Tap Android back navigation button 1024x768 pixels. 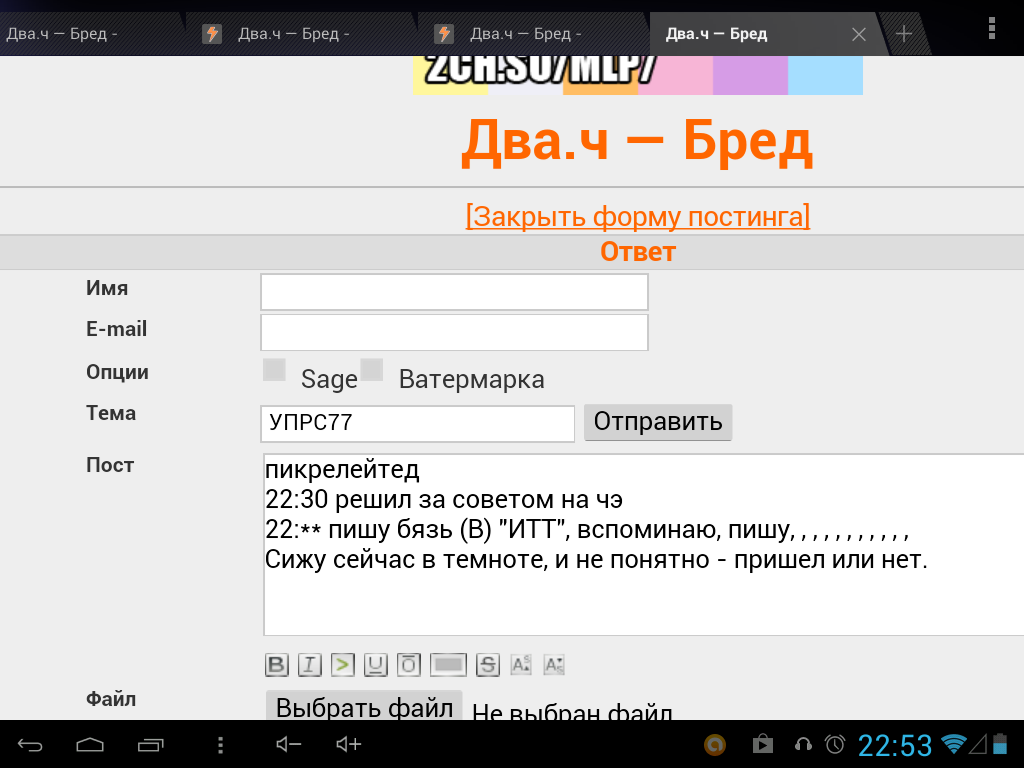30,744
